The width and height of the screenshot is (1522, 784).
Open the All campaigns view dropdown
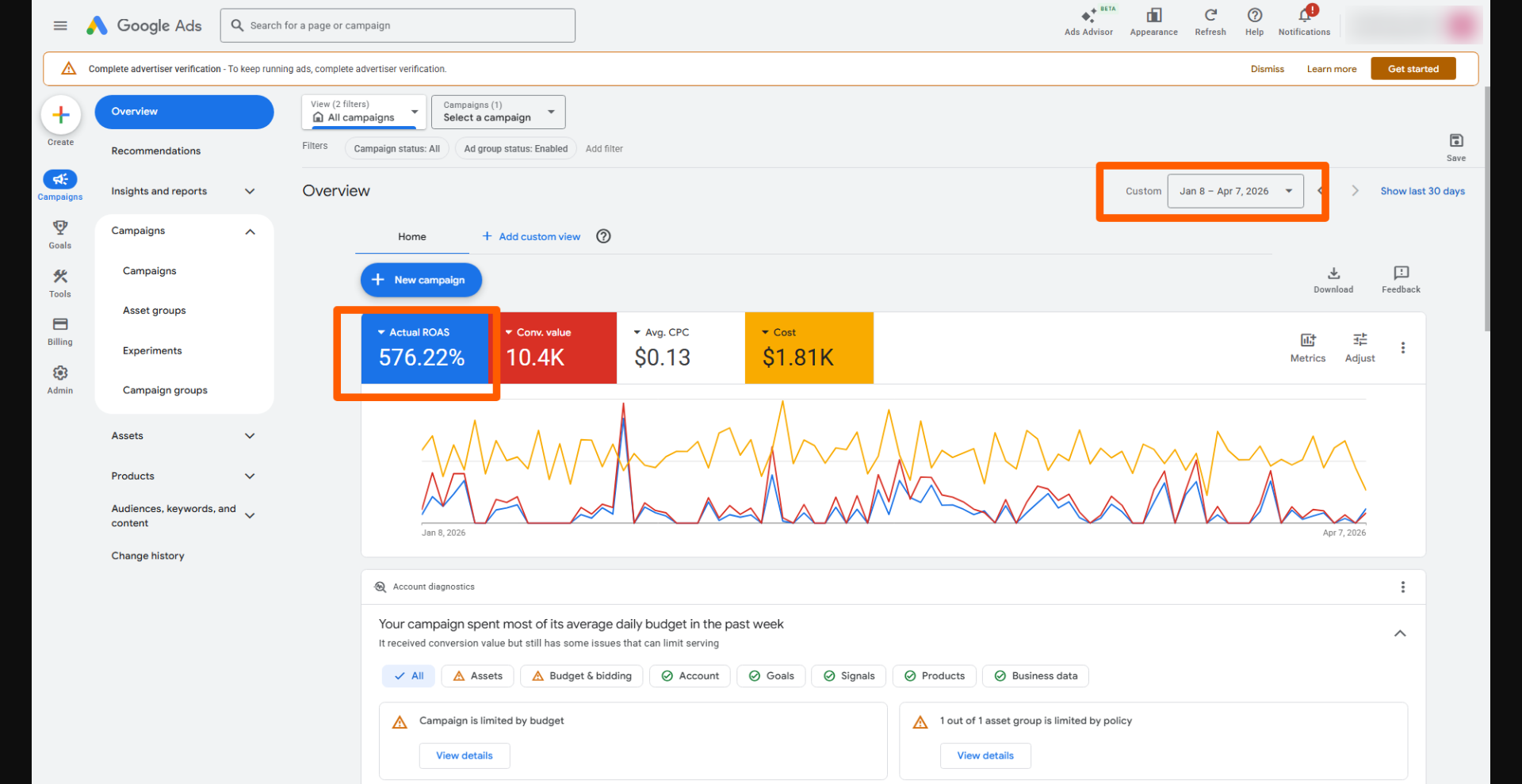[x=364, y=112]
